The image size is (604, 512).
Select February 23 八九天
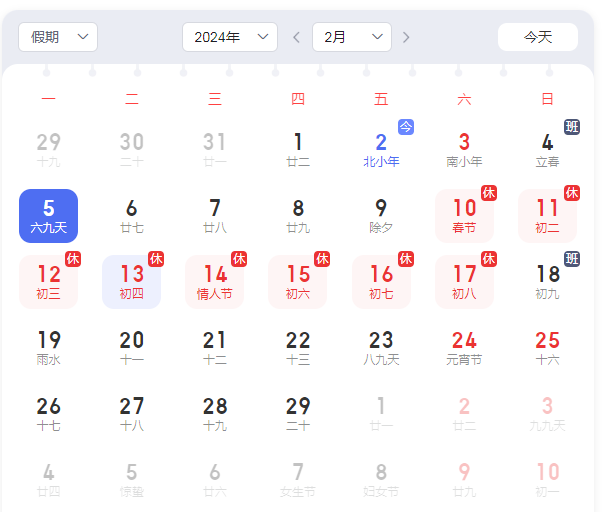[x=381, y=348]
